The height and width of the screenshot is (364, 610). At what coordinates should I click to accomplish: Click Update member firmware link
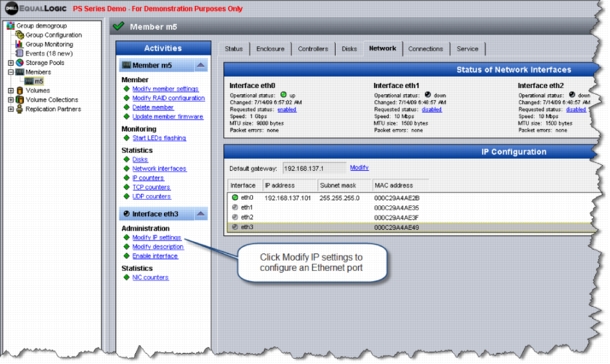point(168,117)
